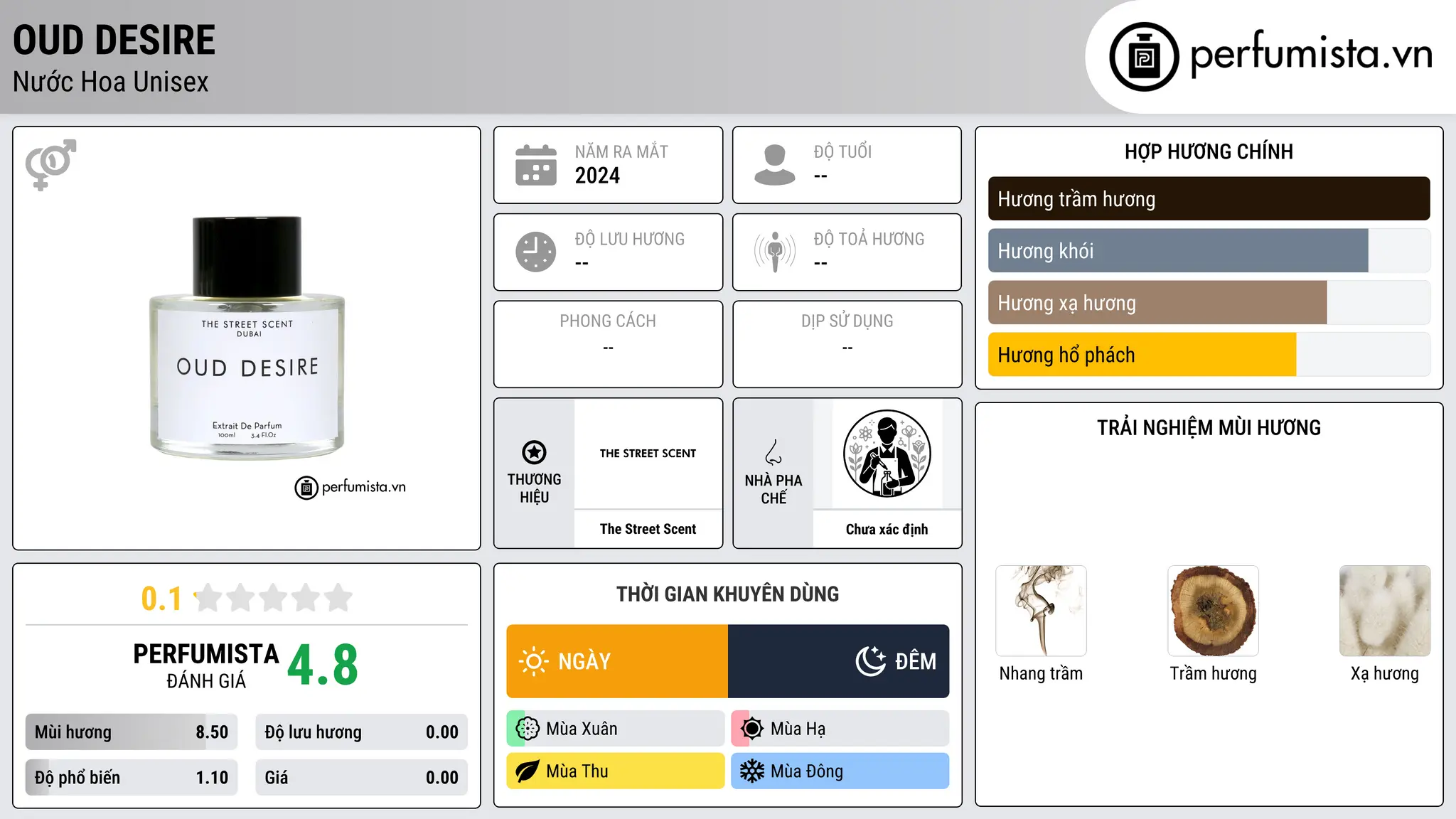The image size is (1456, 819).
Task: Click the perfumer name Chưa xác định
Action: click(x=887, y=529)
